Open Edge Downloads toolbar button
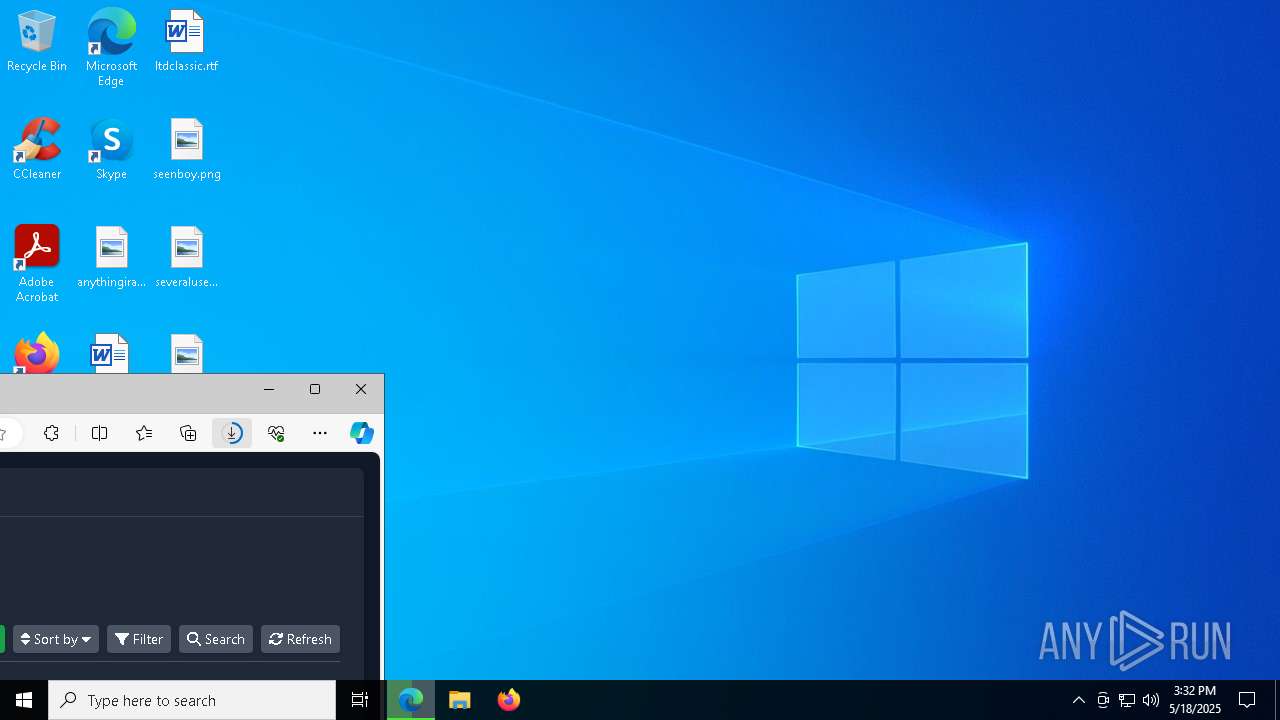The image size is (1280, 720). click(x=232, y=433)
